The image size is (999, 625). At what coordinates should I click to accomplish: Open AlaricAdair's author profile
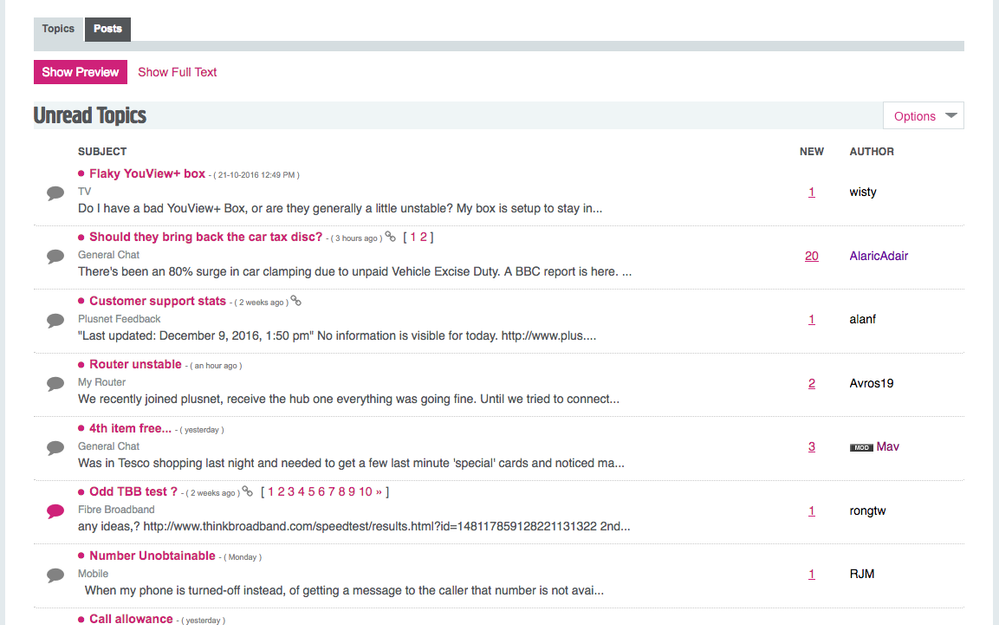pyautogui.click(x=878, y=256)
